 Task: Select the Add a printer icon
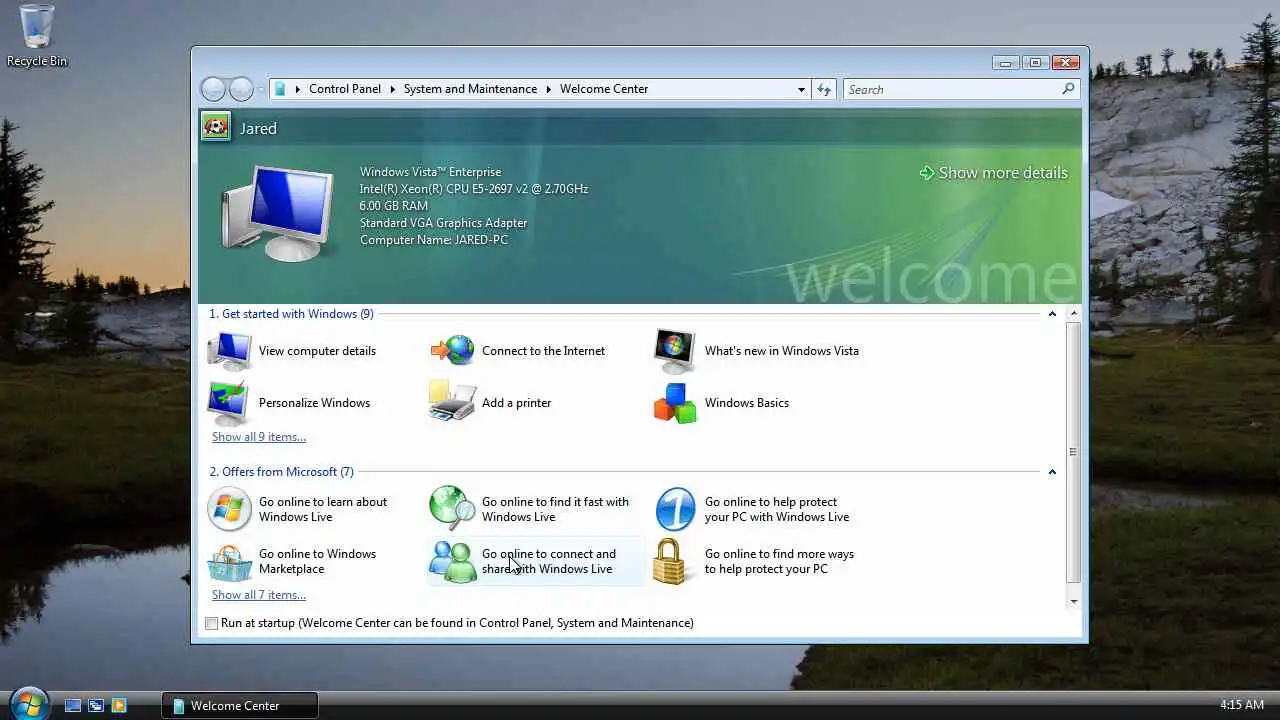453,402
